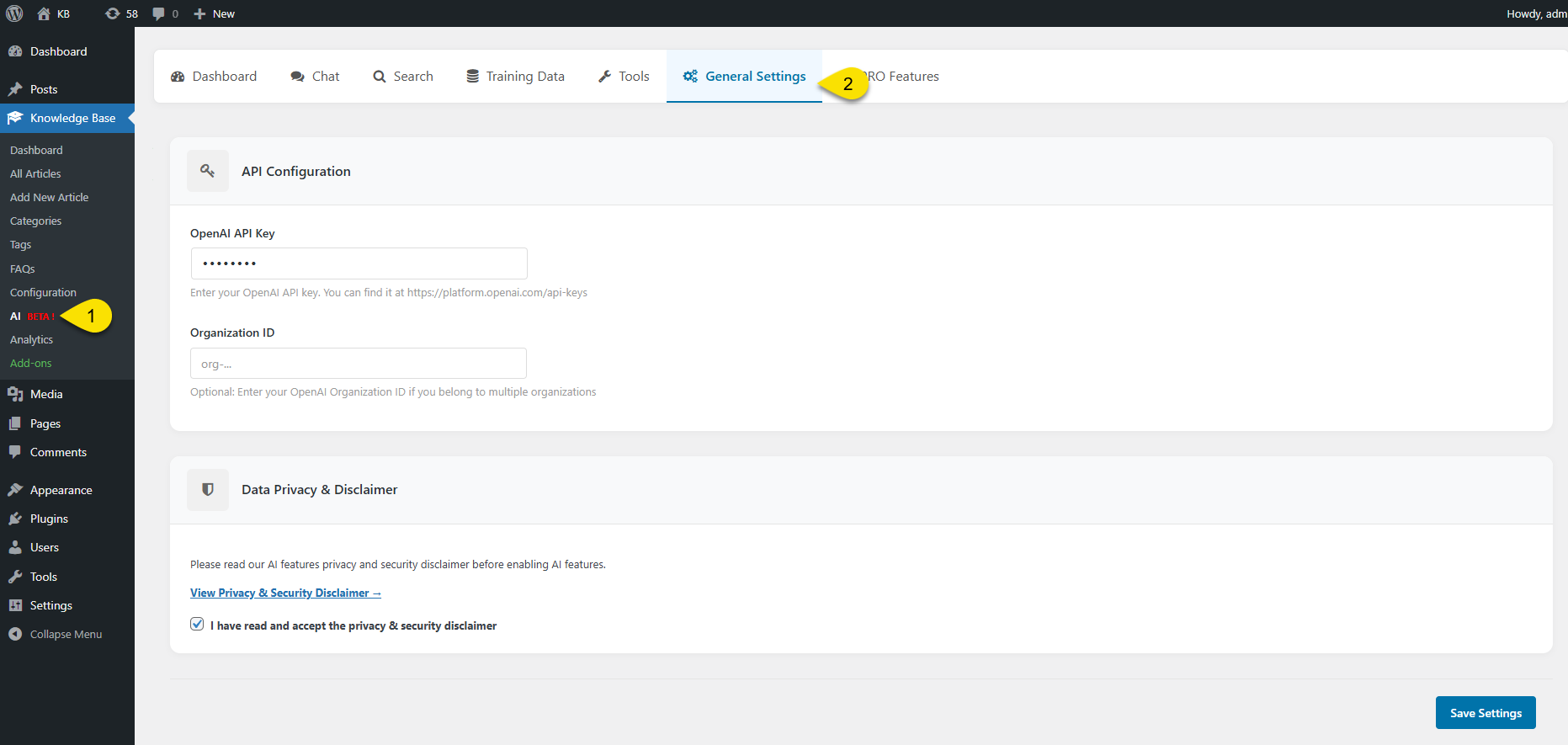Click the key icon beside API Configuration
The width and height of the screenshot is (1568, 745).
point(208,171)
